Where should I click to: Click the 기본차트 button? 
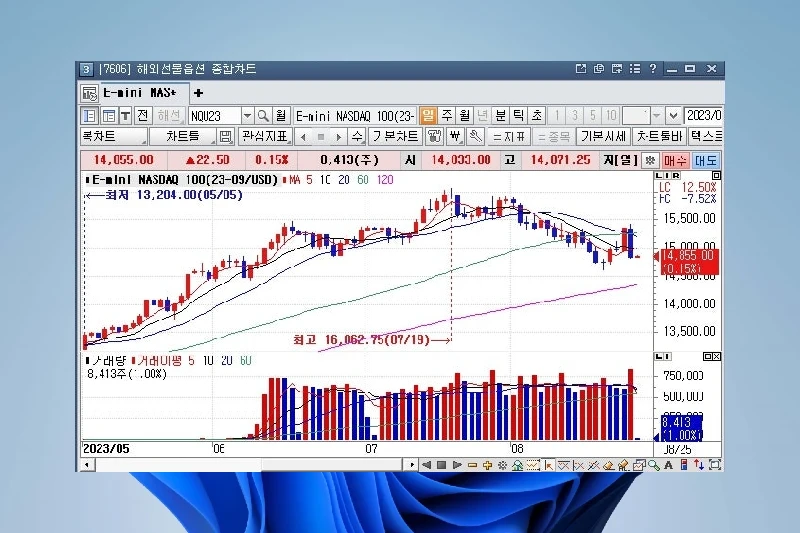394,136
